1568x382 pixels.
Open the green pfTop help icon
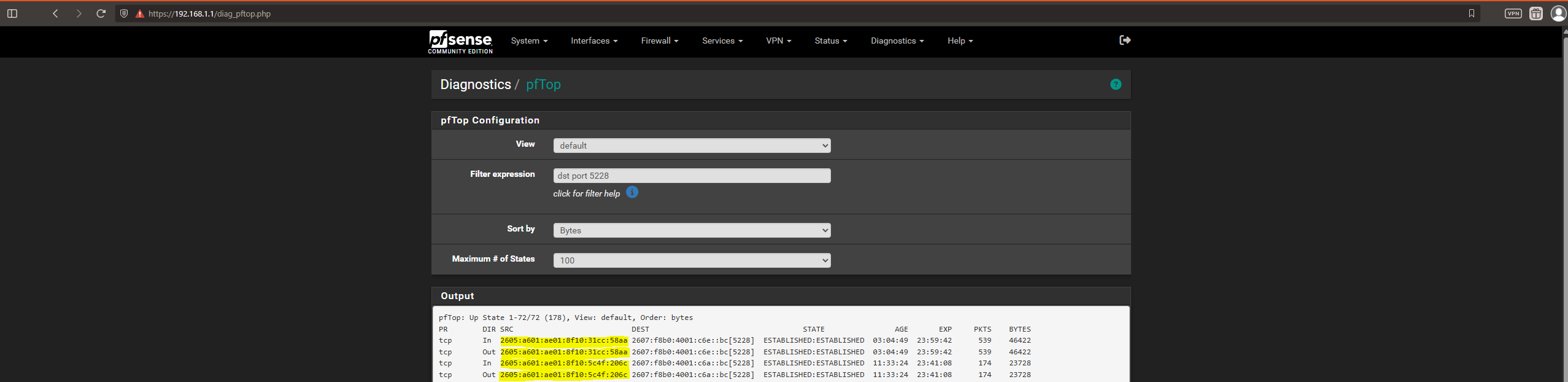(1115, 85)
